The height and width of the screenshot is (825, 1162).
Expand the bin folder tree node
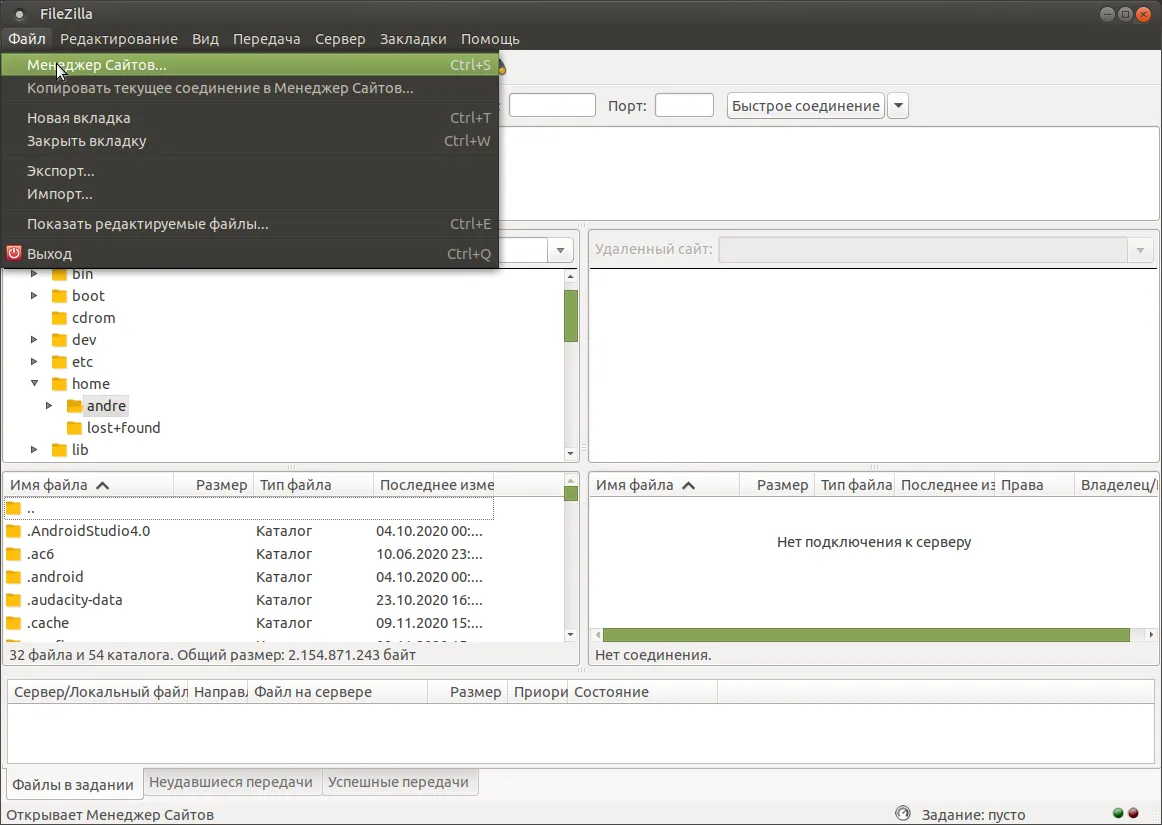tap(34, 274)
